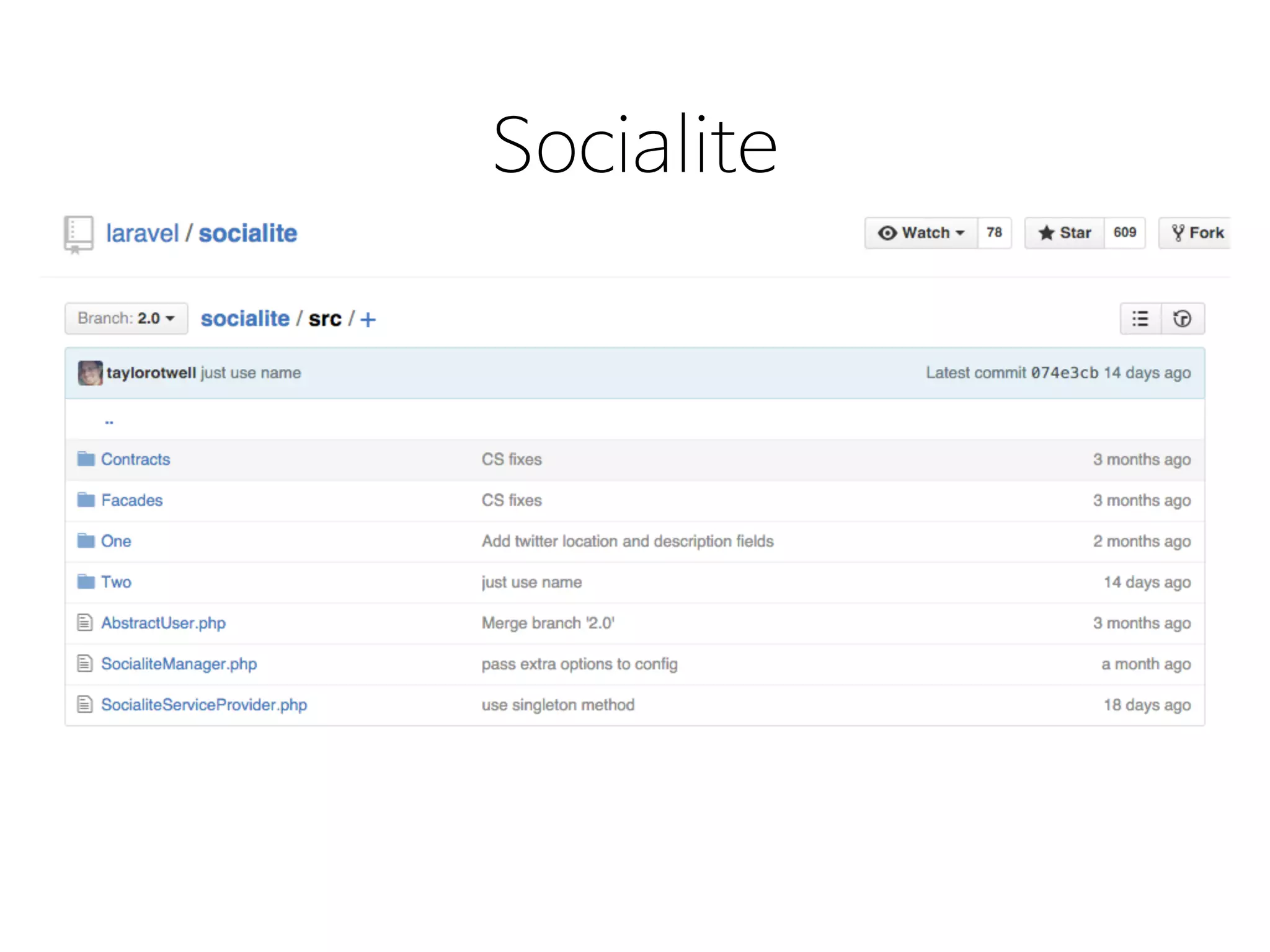Click '18 days ago' timestamp

click(x=1147, y=705)
